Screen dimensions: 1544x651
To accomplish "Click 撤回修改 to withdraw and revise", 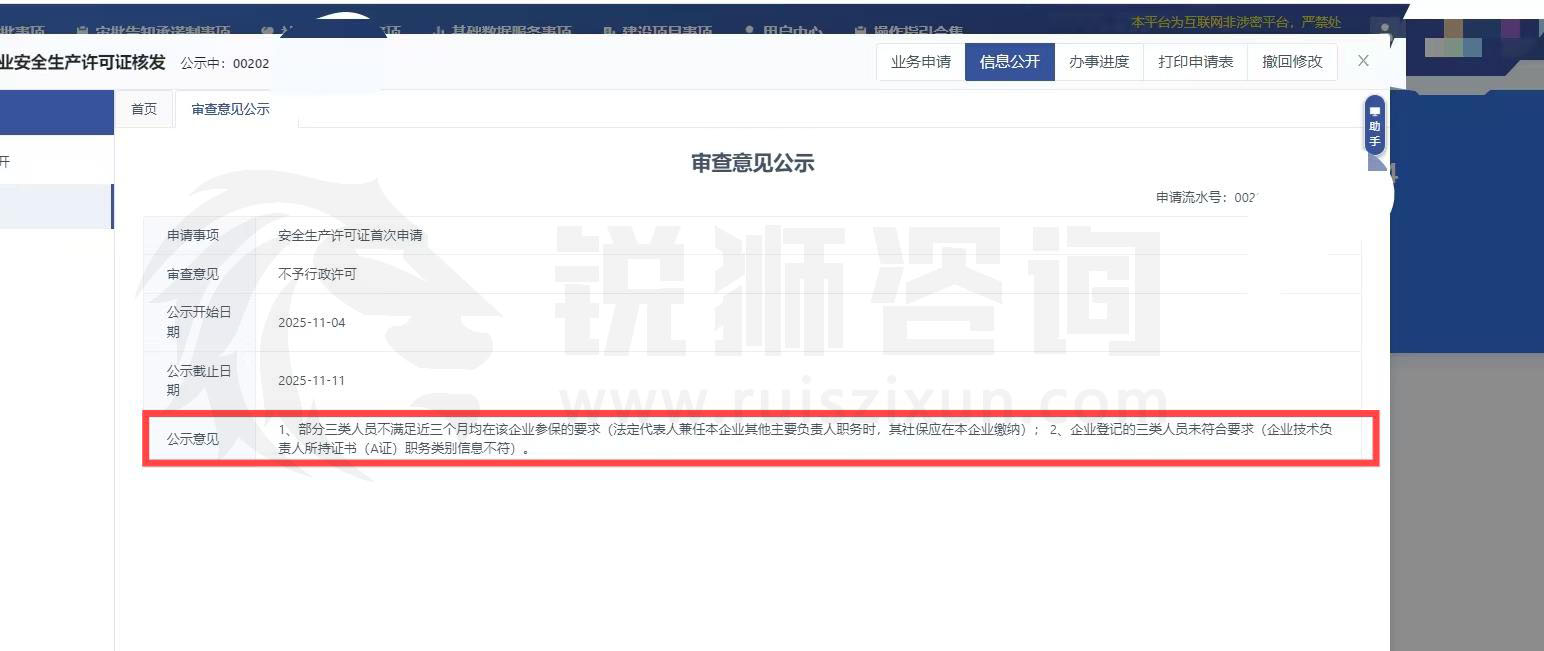I will [1291, 62].
